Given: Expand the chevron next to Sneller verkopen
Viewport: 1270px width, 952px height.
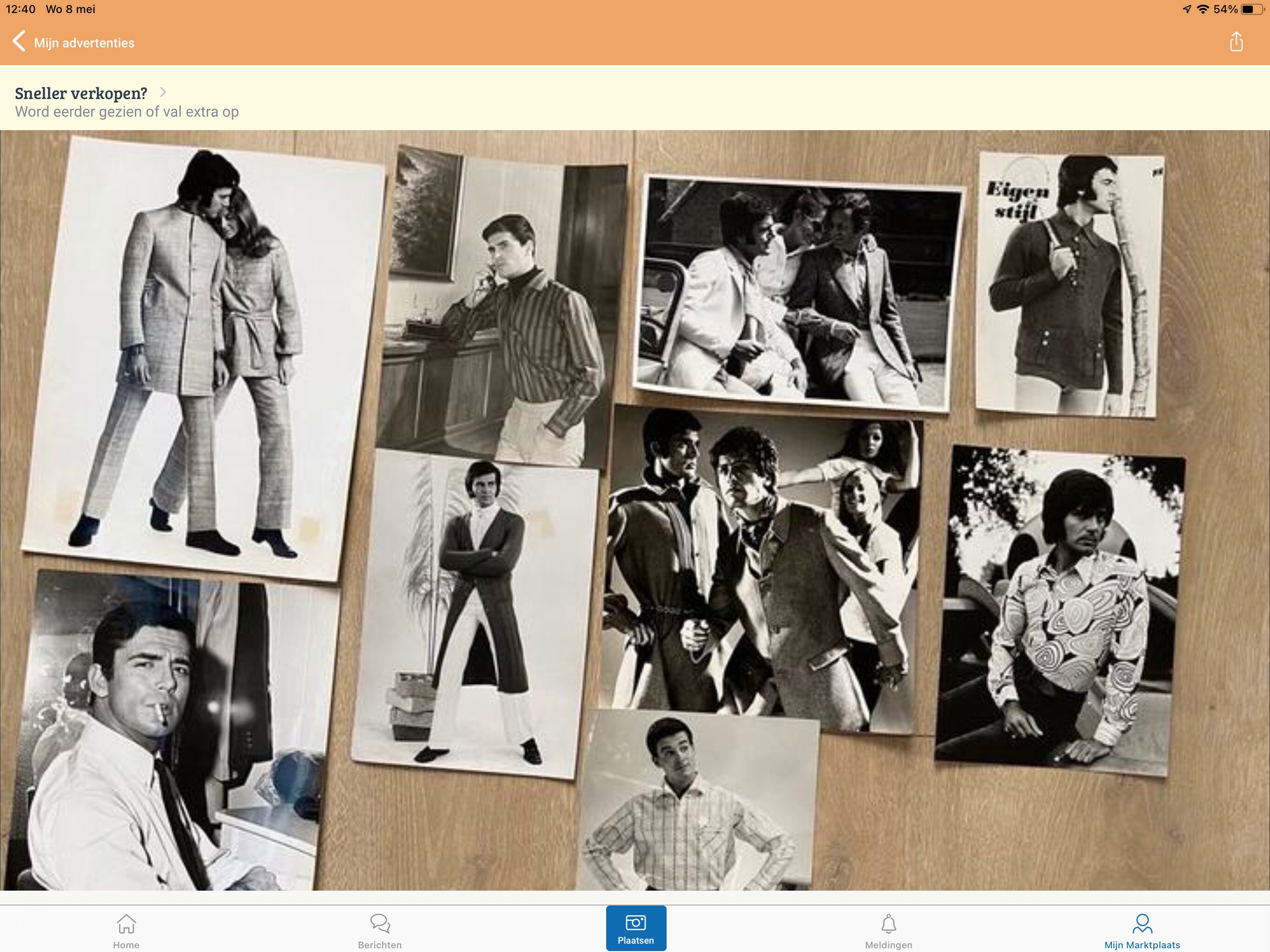Looking at the screenshot, I should (x=163, y=93).
